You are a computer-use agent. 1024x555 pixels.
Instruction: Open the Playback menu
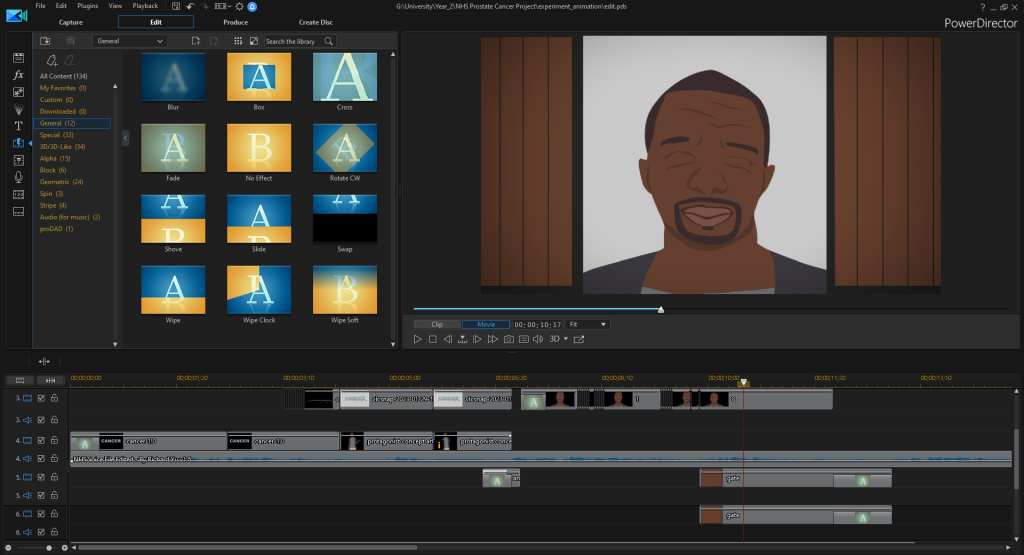point(145,6)
